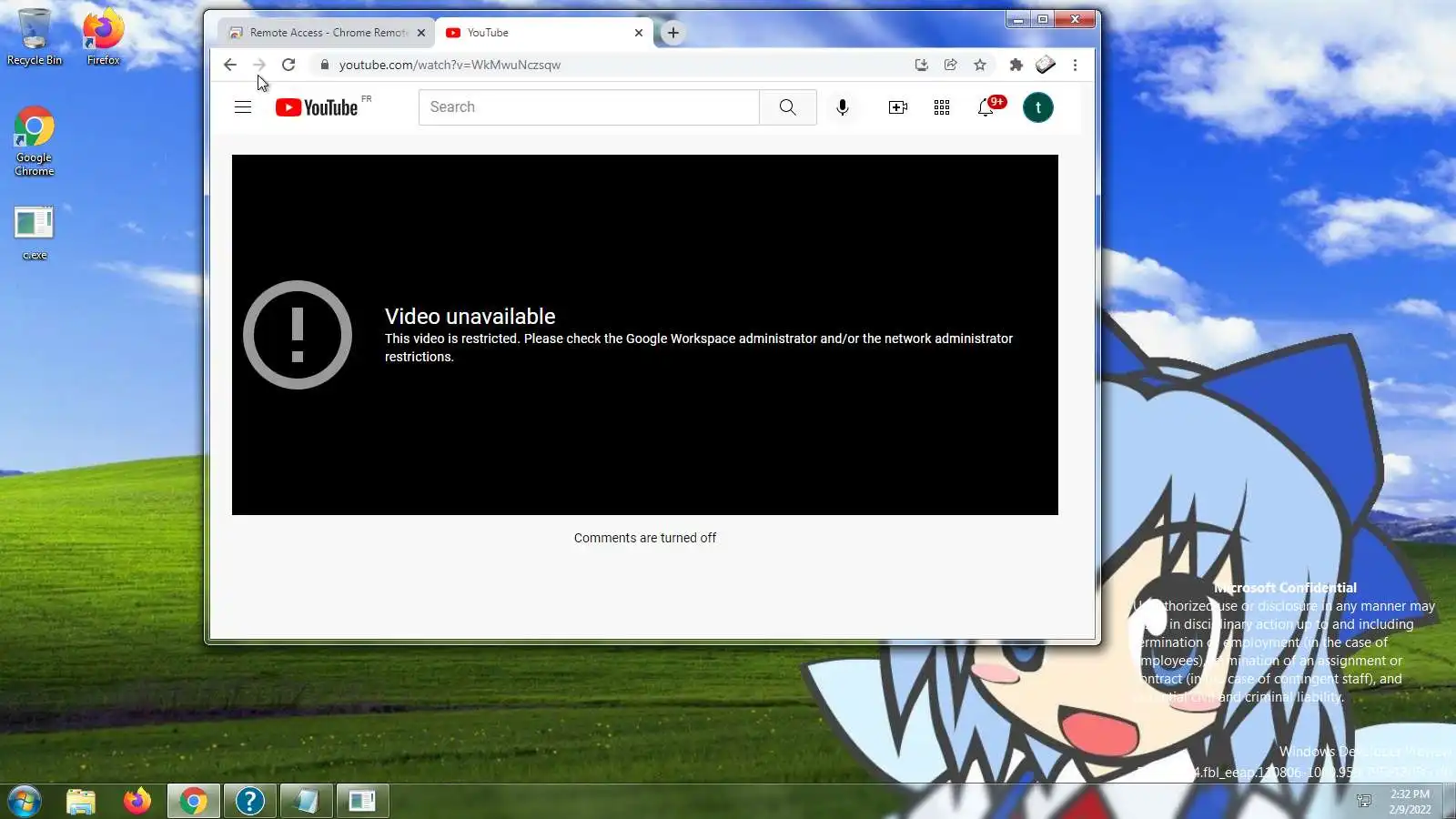This screenshot has height=819, width=1456.
Task: Click the site lock icon in address bar
Action: (x=324, y=65)
